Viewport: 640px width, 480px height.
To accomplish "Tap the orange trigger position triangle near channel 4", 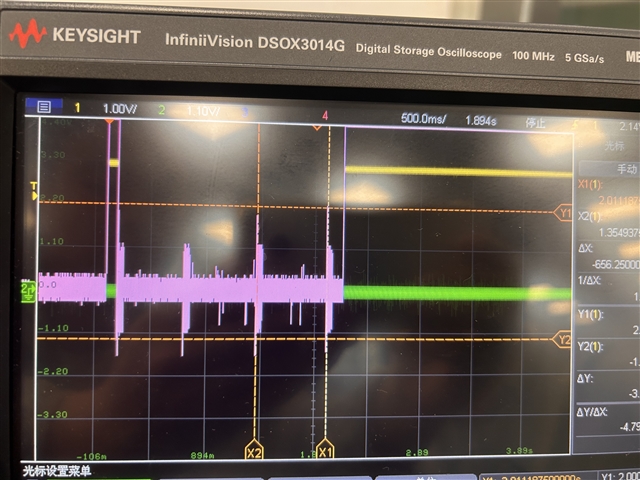I will [x=317, y=128].
